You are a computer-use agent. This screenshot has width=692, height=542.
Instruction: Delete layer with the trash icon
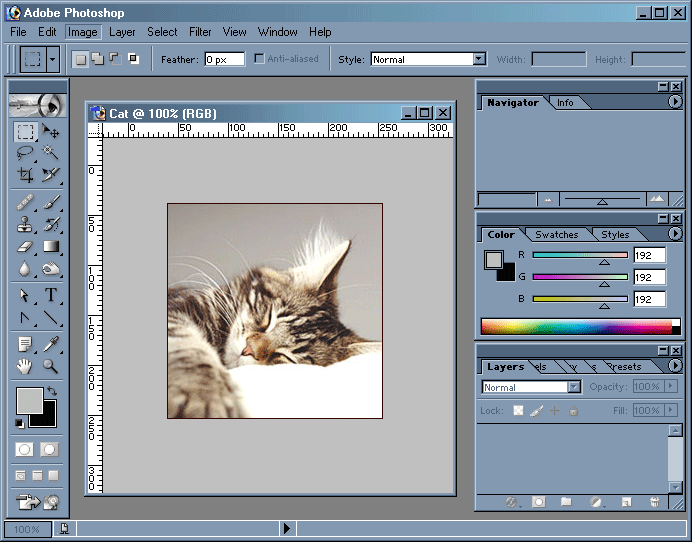654,502
